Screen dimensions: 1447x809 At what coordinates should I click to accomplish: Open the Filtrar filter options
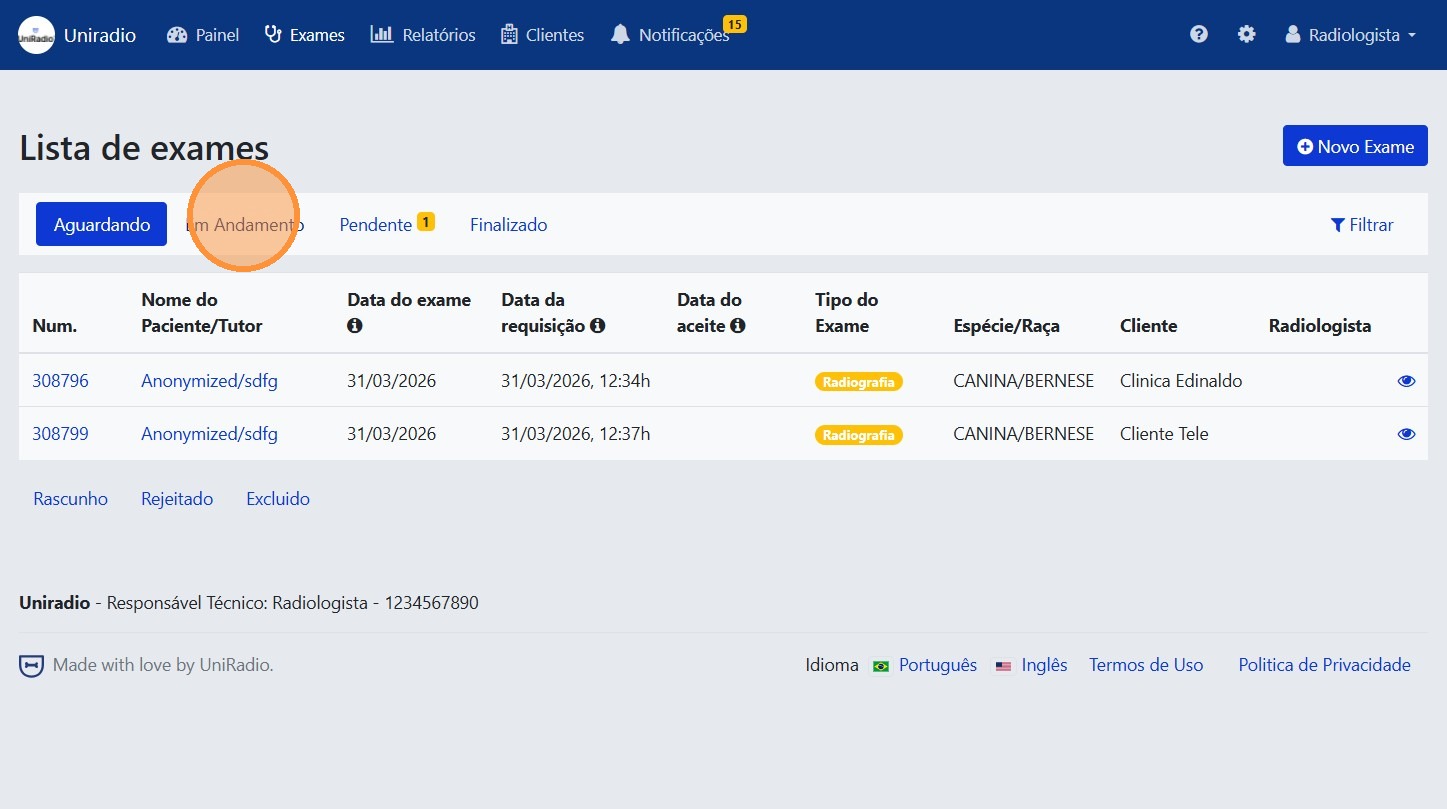click(x=1361, y=225)
